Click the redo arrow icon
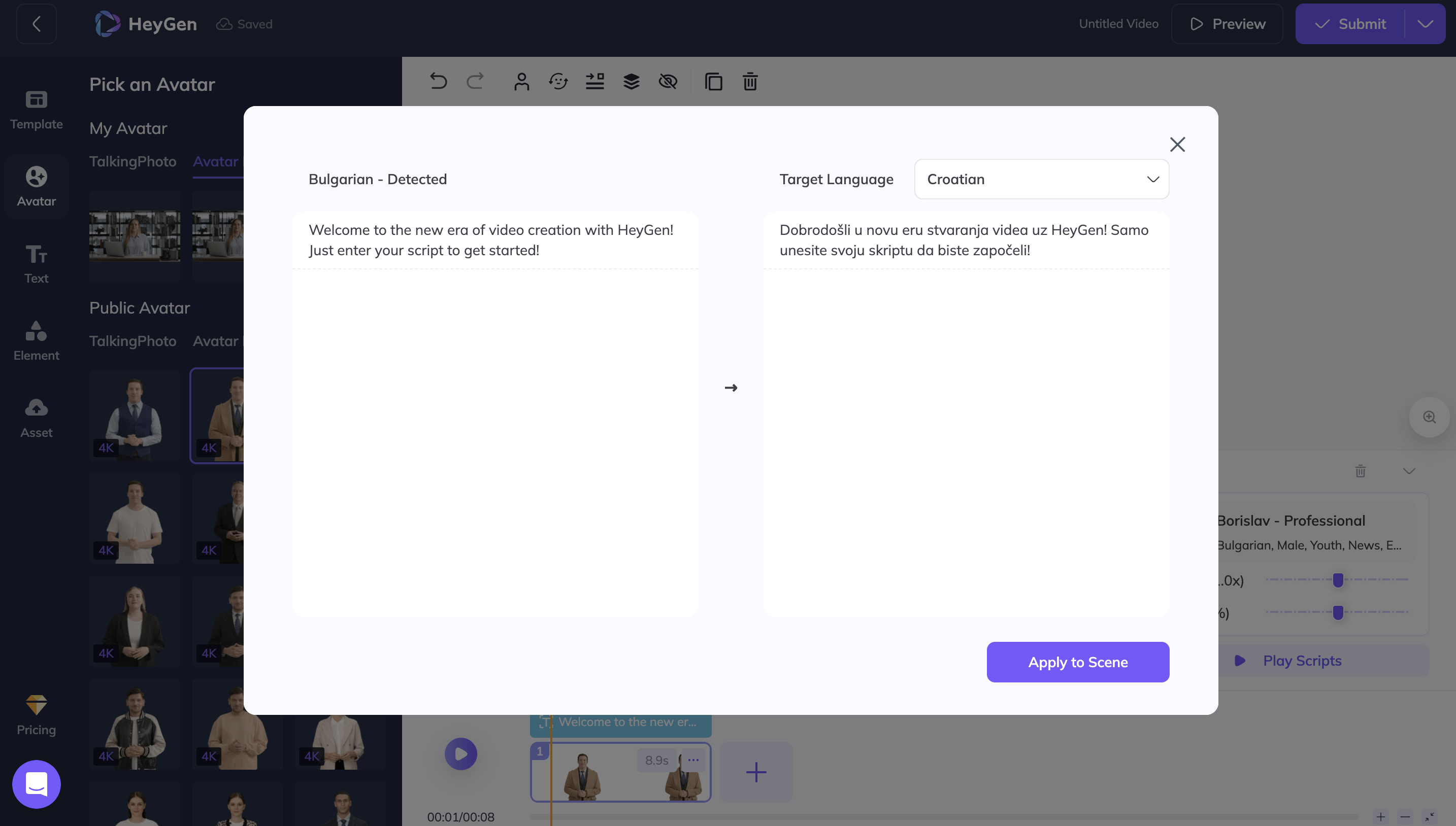 pyautogui.click(x=475, y=81)
